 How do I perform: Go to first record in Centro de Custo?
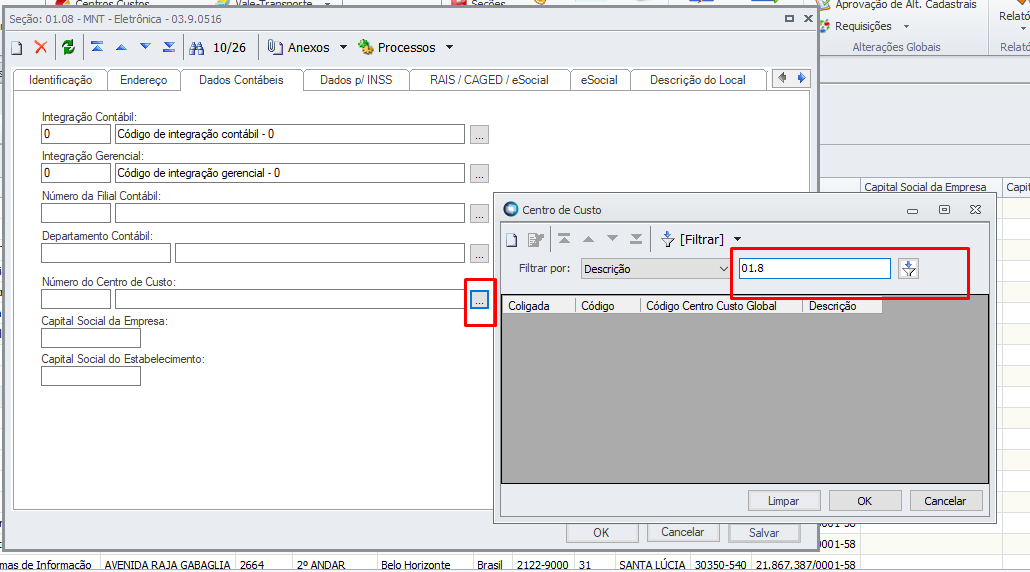(x=564, y=239)
